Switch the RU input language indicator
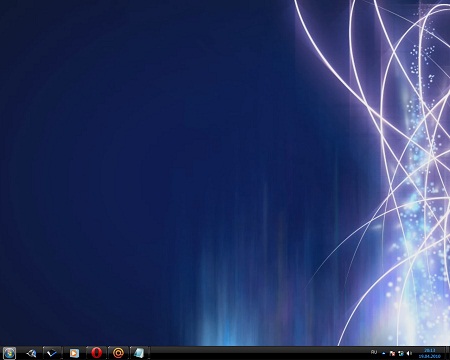The image size is (450, 360). coord(374,352)
